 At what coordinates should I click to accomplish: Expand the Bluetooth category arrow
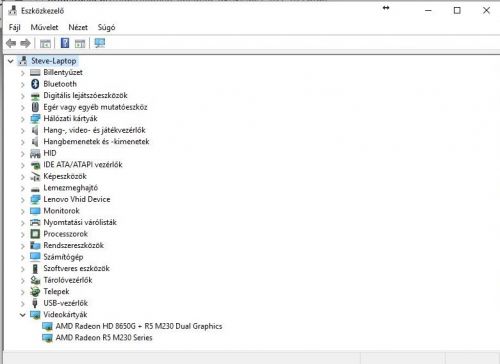coord(23,85)
